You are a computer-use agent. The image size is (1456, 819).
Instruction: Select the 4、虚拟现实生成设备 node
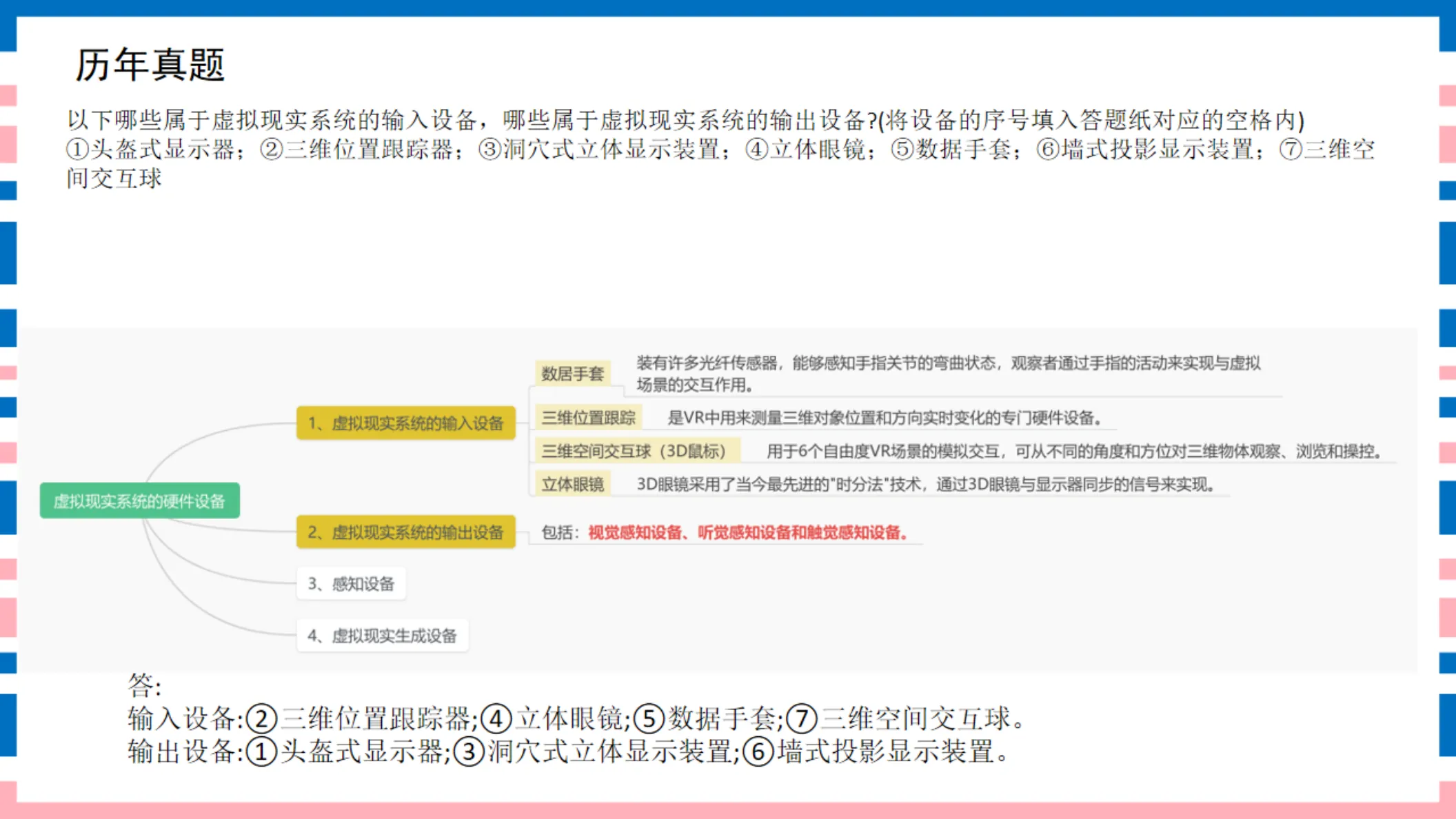[383, 635]
